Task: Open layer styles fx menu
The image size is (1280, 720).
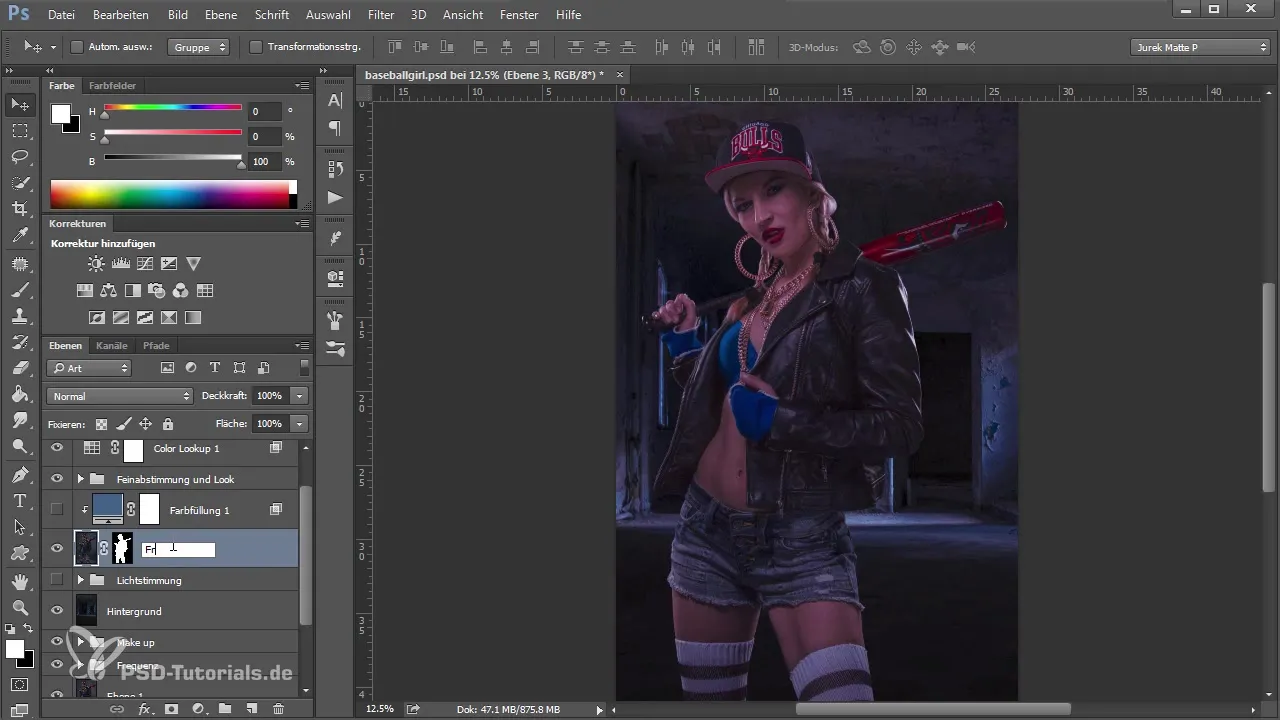Action: pyautogui.click(x=144, y=709)
